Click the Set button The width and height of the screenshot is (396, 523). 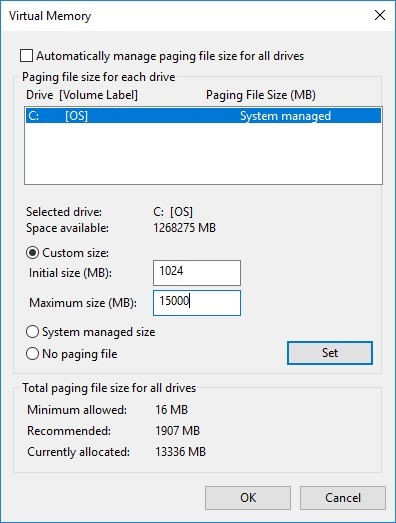pyautogui.click(x=330, y=353)
